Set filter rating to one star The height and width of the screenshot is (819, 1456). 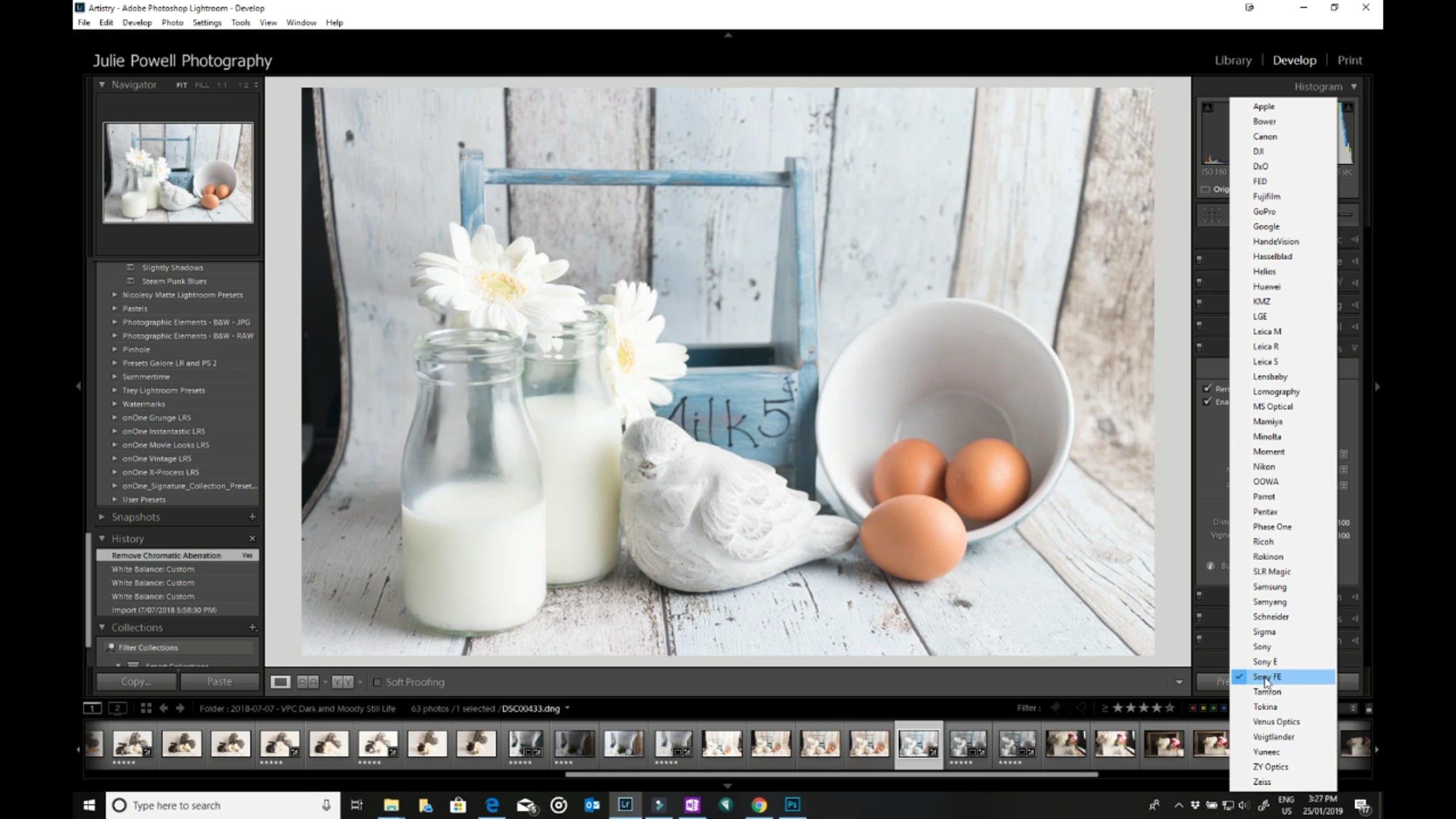tap(1118, 708)
